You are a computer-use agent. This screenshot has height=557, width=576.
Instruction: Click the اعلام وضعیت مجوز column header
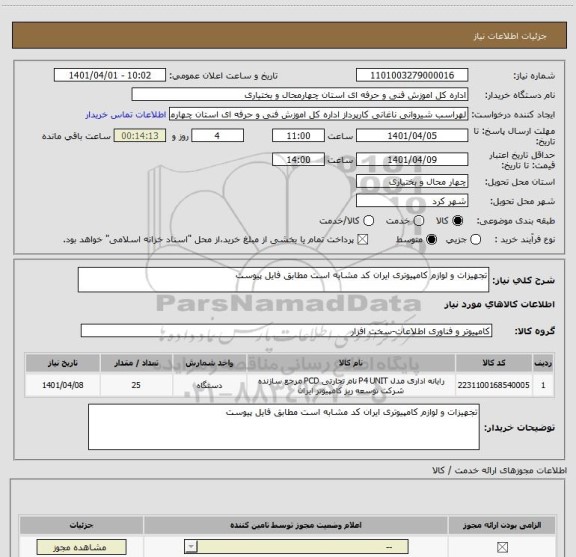[x=296, y=525]
